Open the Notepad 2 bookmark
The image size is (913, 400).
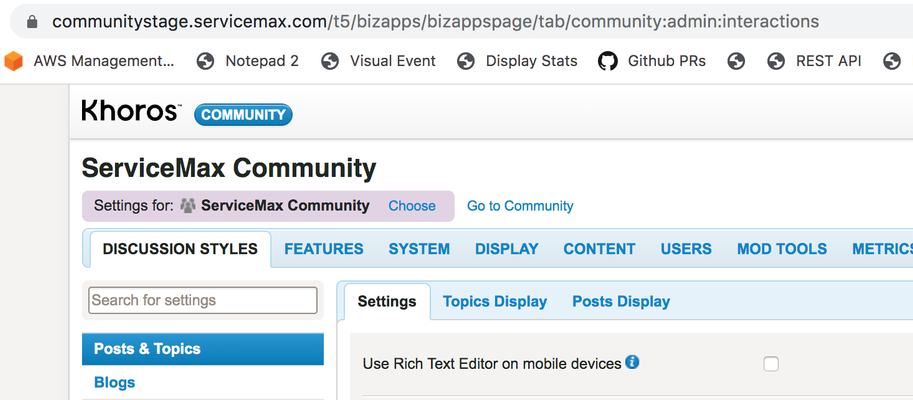coord(247,61)
